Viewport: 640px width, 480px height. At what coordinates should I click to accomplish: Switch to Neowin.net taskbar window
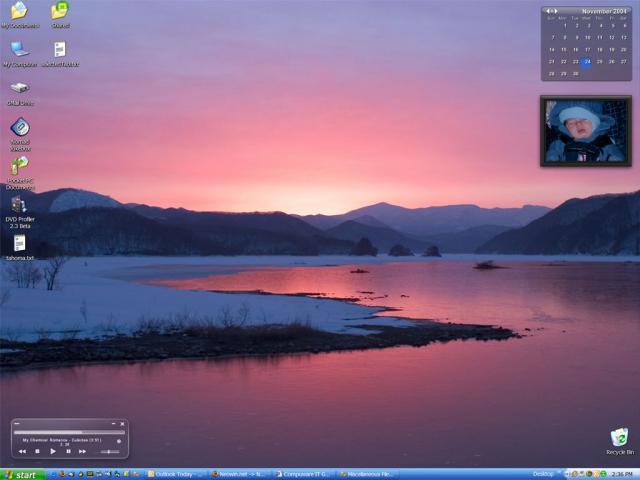(239, 475)
